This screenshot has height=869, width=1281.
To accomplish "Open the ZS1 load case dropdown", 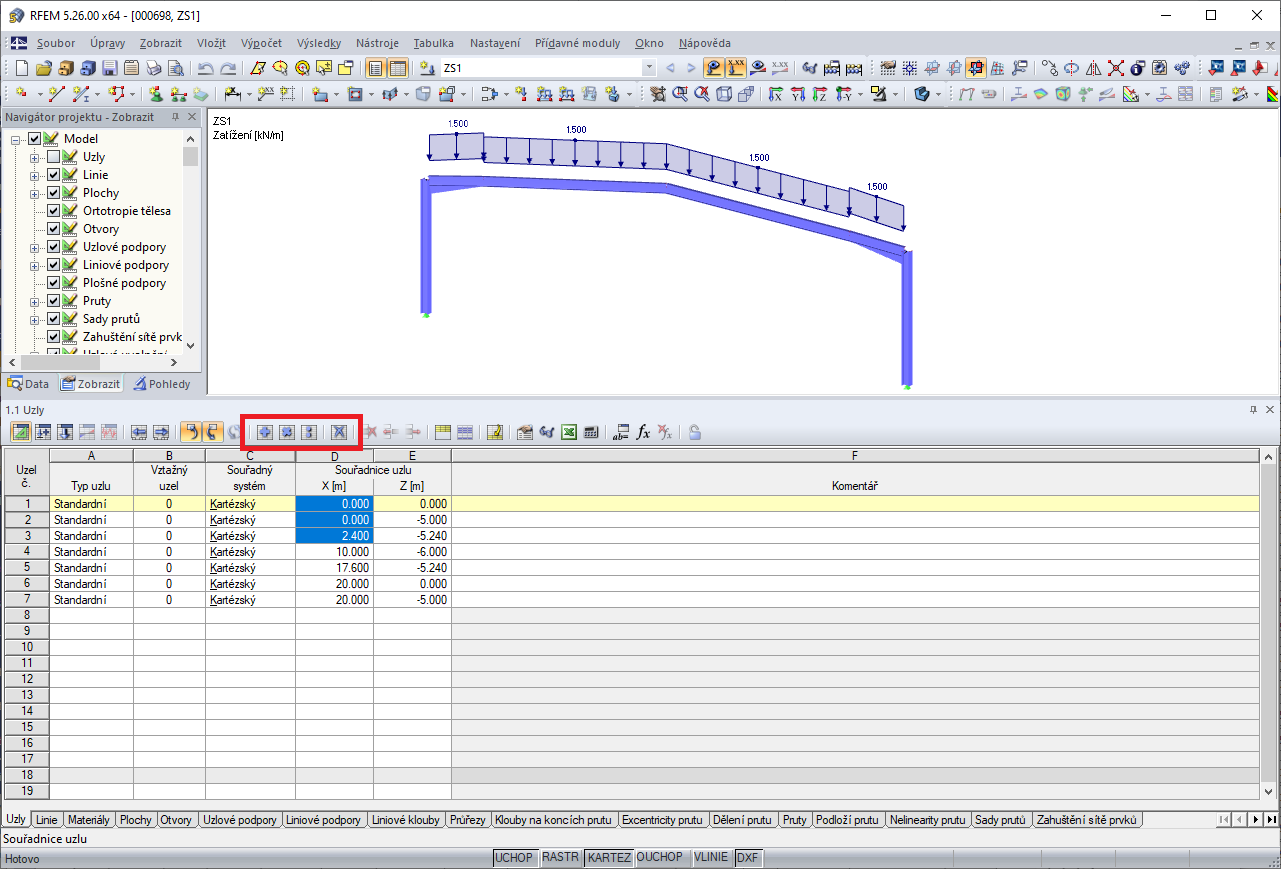I will pyautogui.click(x=649, y=69).
